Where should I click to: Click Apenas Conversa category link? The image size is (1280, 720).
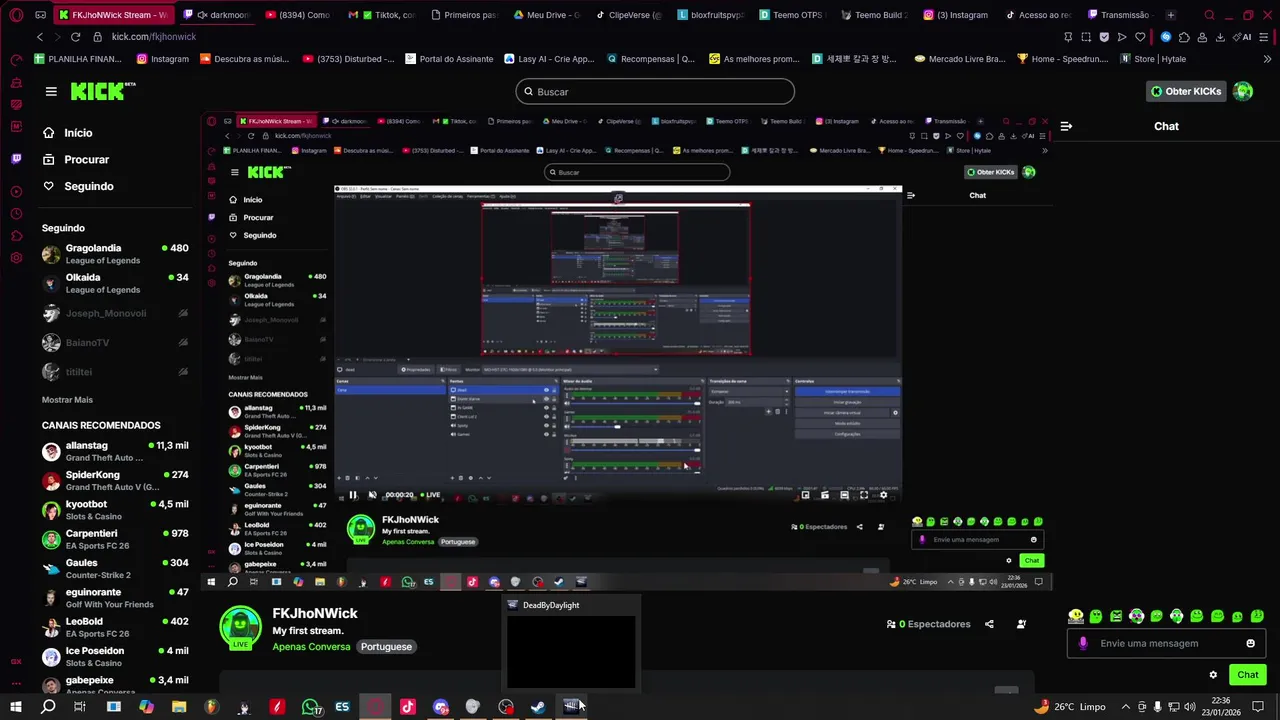click(x=311, y=647)
